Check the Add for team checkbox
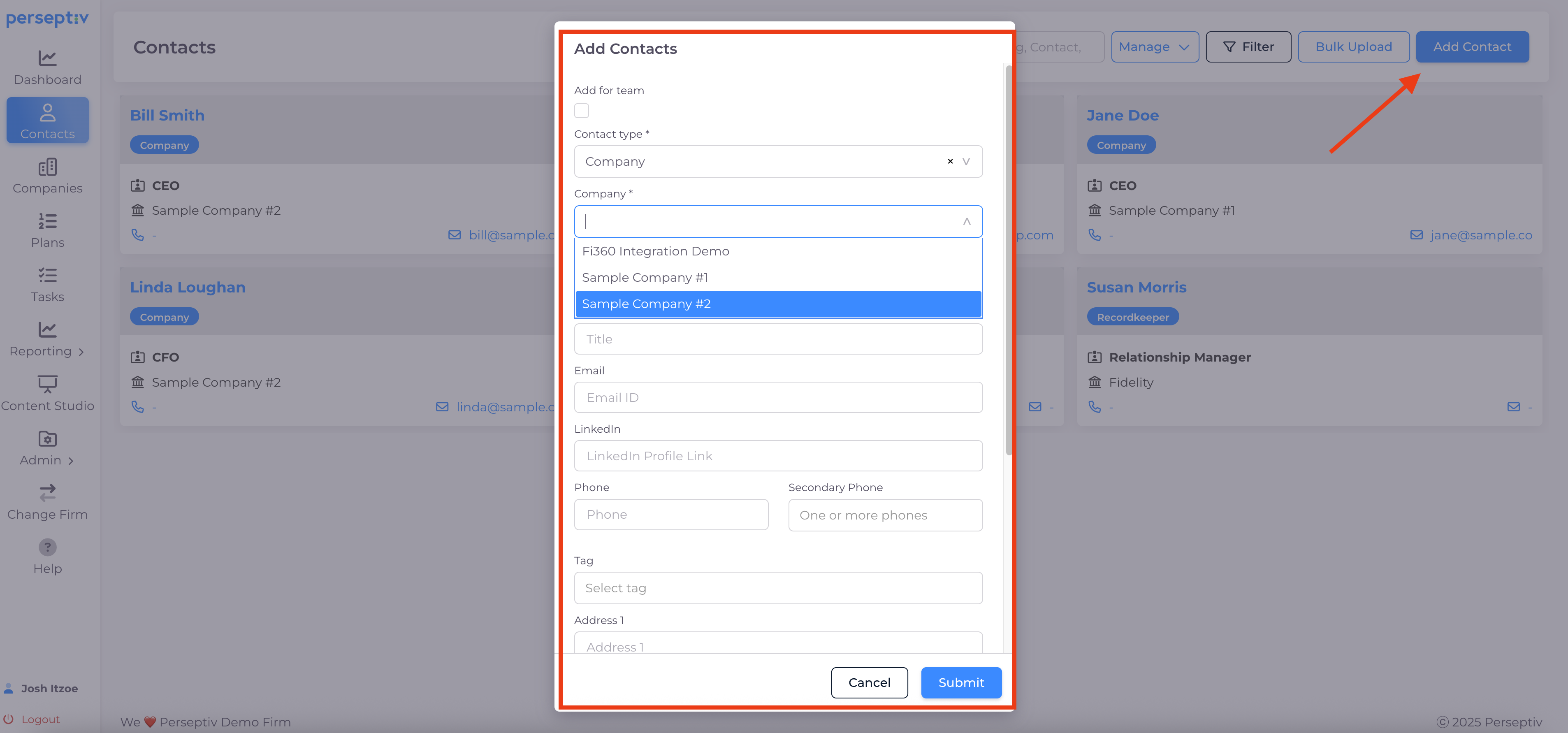Image resolution: width=1568 pixels, height=733 pixels. pos(581,111)
